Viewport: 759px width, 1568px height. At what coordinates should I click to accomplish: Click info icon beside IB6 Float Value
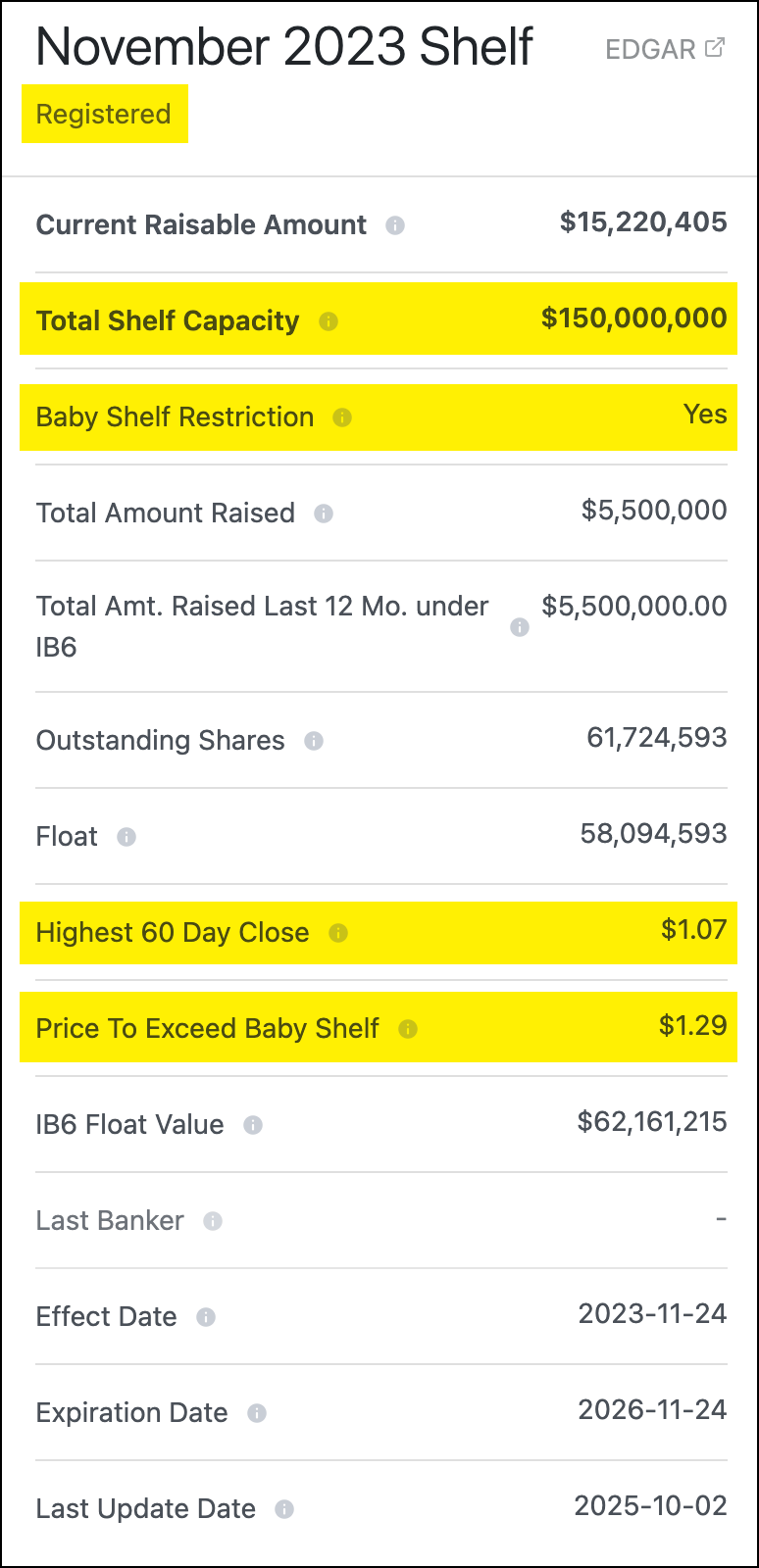point(253,1125)
